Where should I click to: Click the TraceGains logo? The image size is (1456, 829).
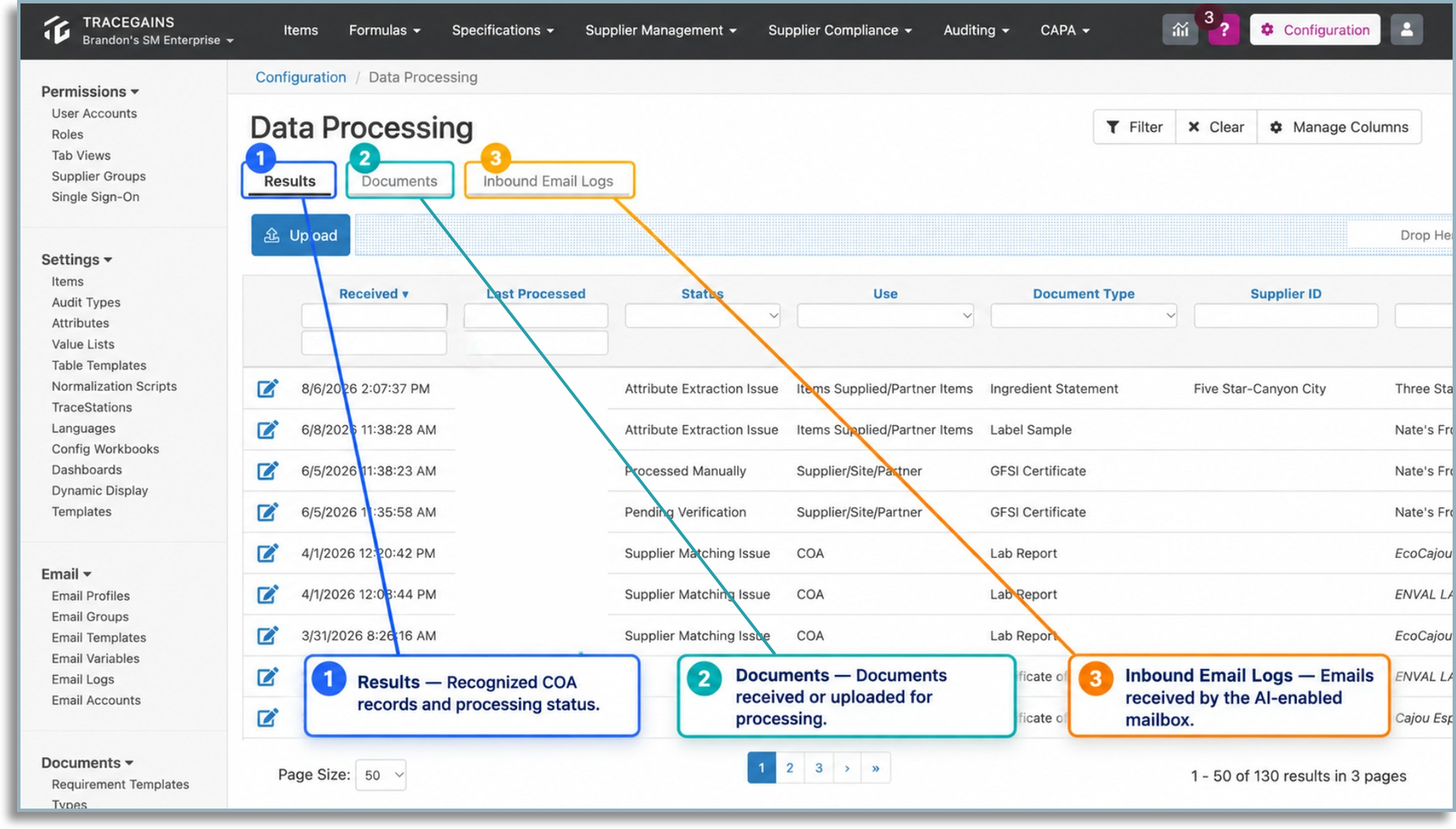[x=57, y=30]
